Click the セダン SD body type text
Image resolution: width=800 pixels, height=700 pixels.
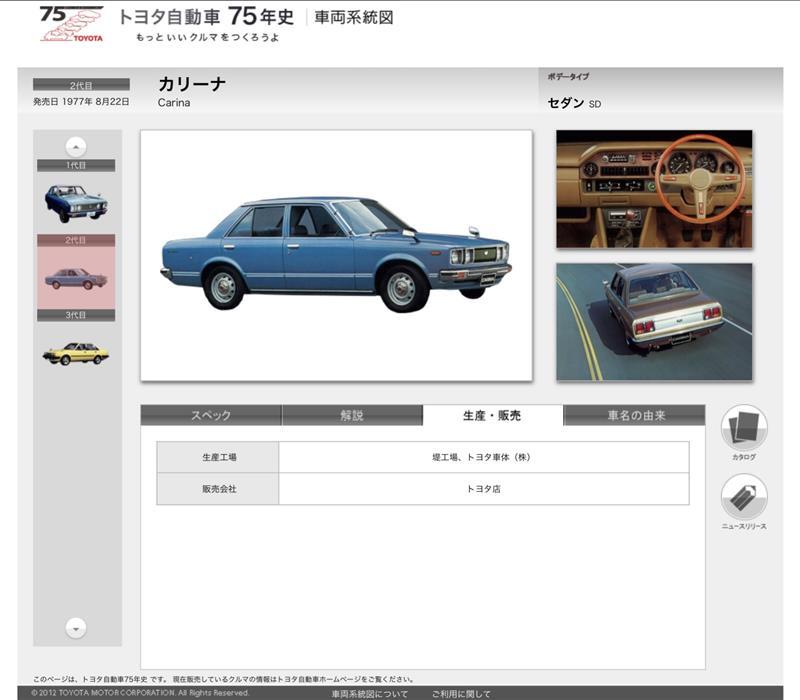(574, 103)
